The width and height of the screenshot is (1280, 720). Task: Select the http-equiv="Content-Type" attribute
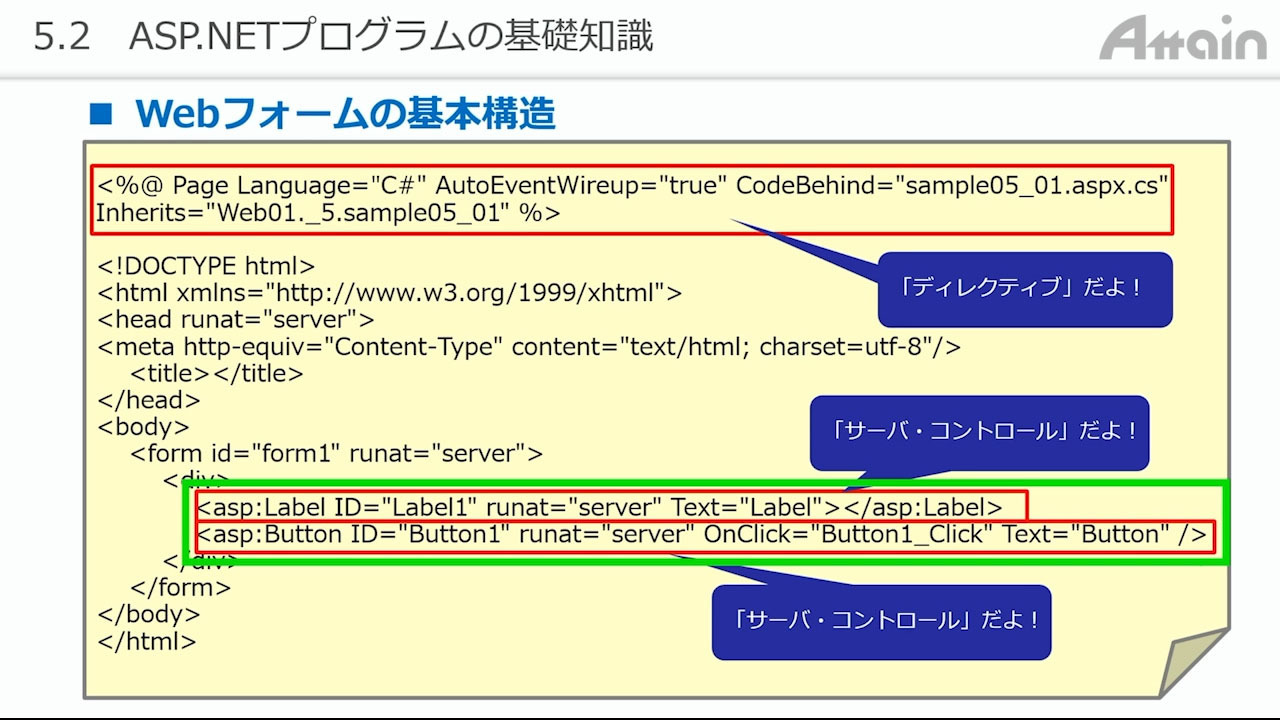click(344, 347)
